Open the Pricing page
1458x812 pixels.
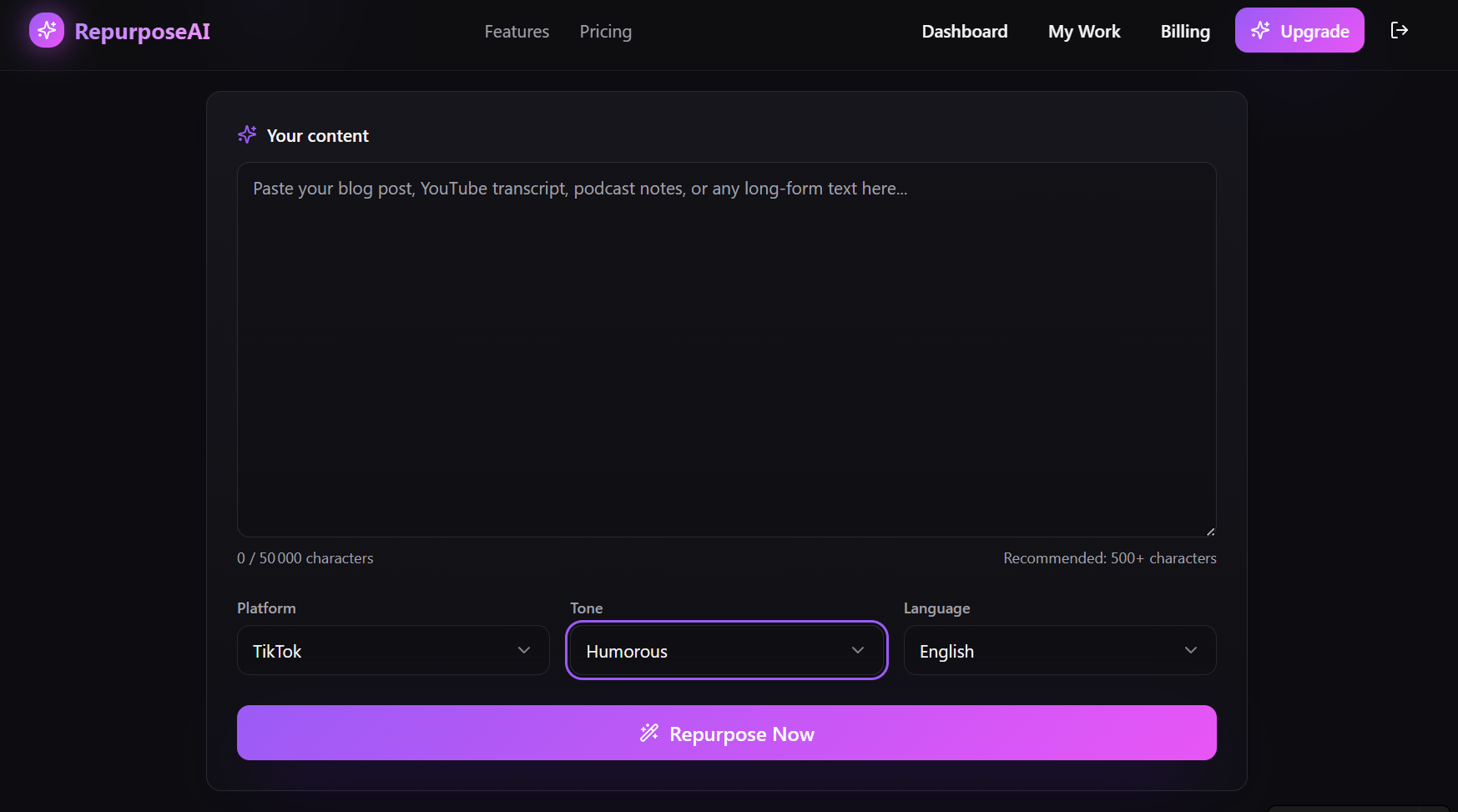tap(605, 32)
